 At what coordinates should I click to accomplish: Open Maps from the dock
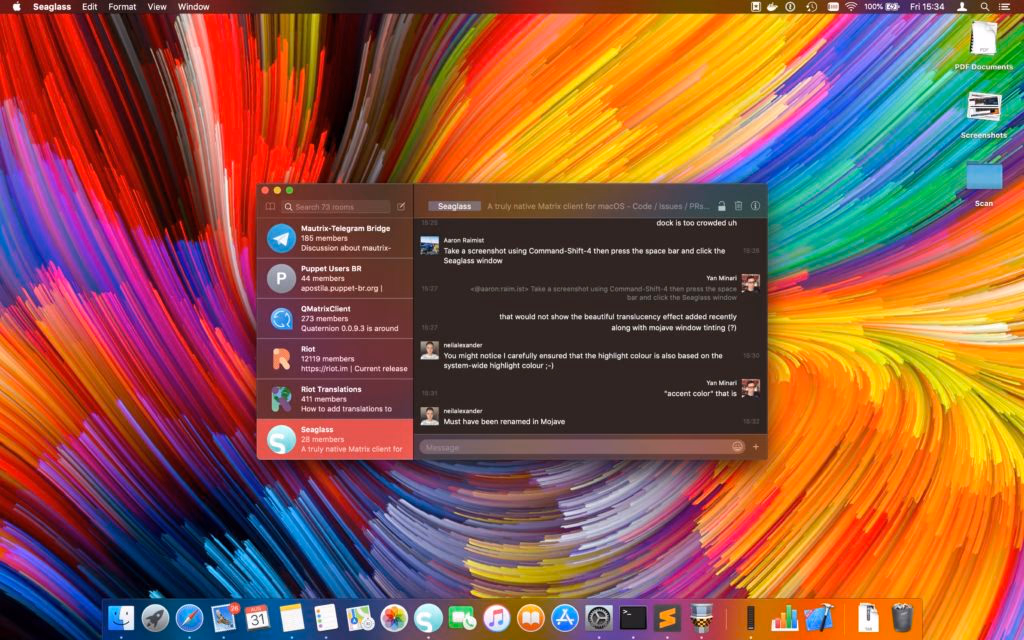coord(359,617)
